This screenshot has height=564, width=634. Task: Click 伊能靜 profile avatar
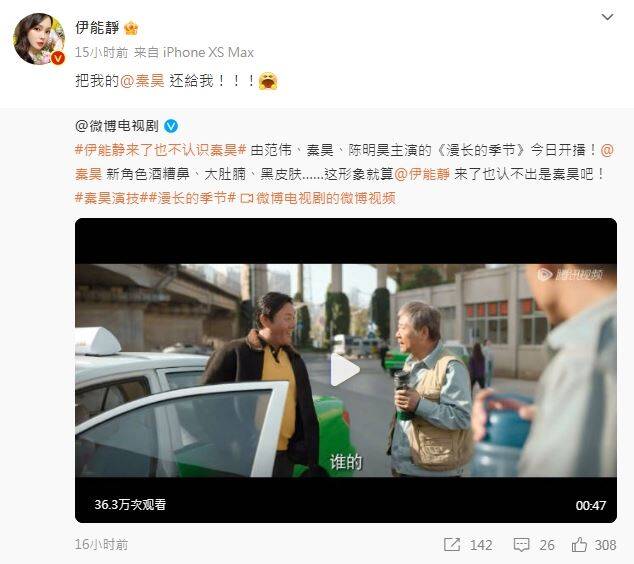click(x=39, y=39)
